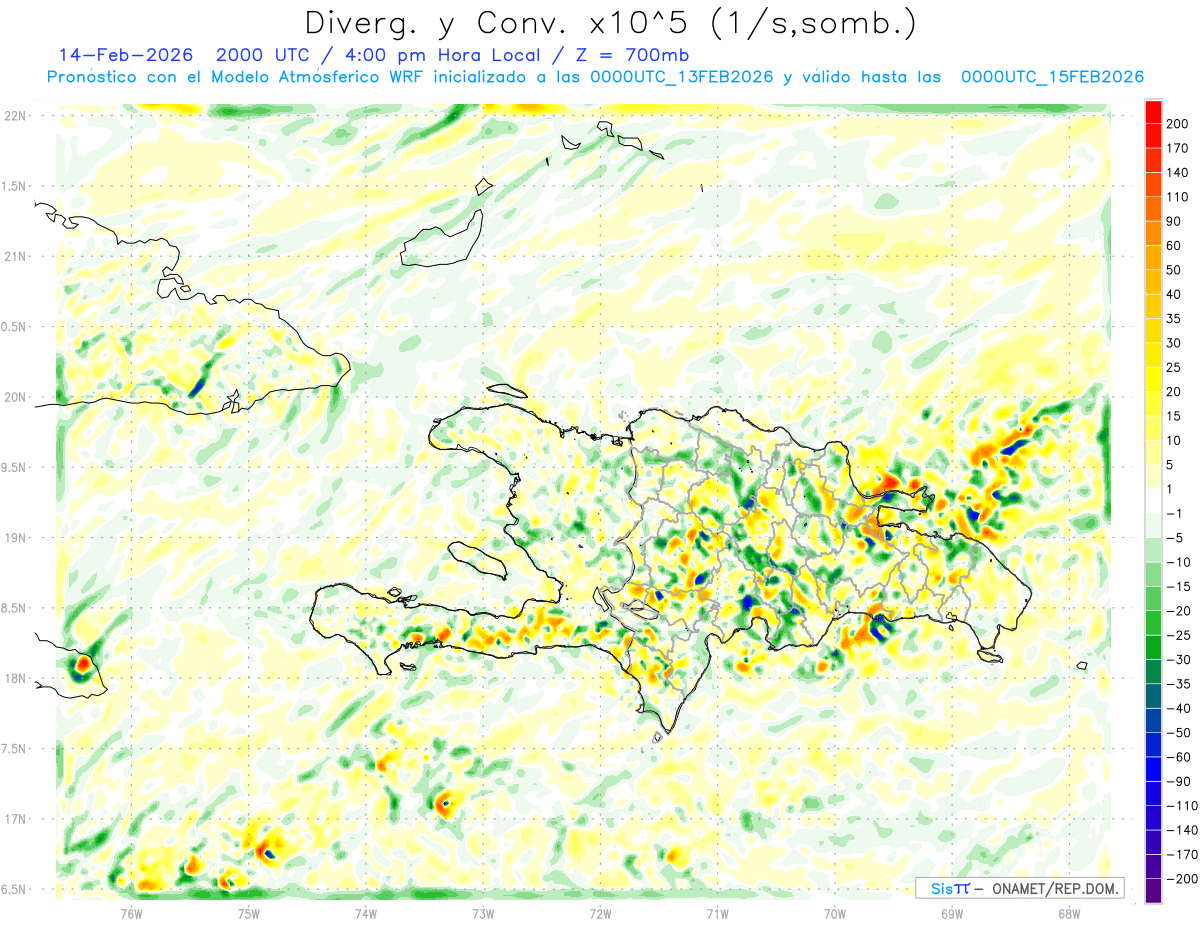Click the '72W' longitude label

[600, 913]
